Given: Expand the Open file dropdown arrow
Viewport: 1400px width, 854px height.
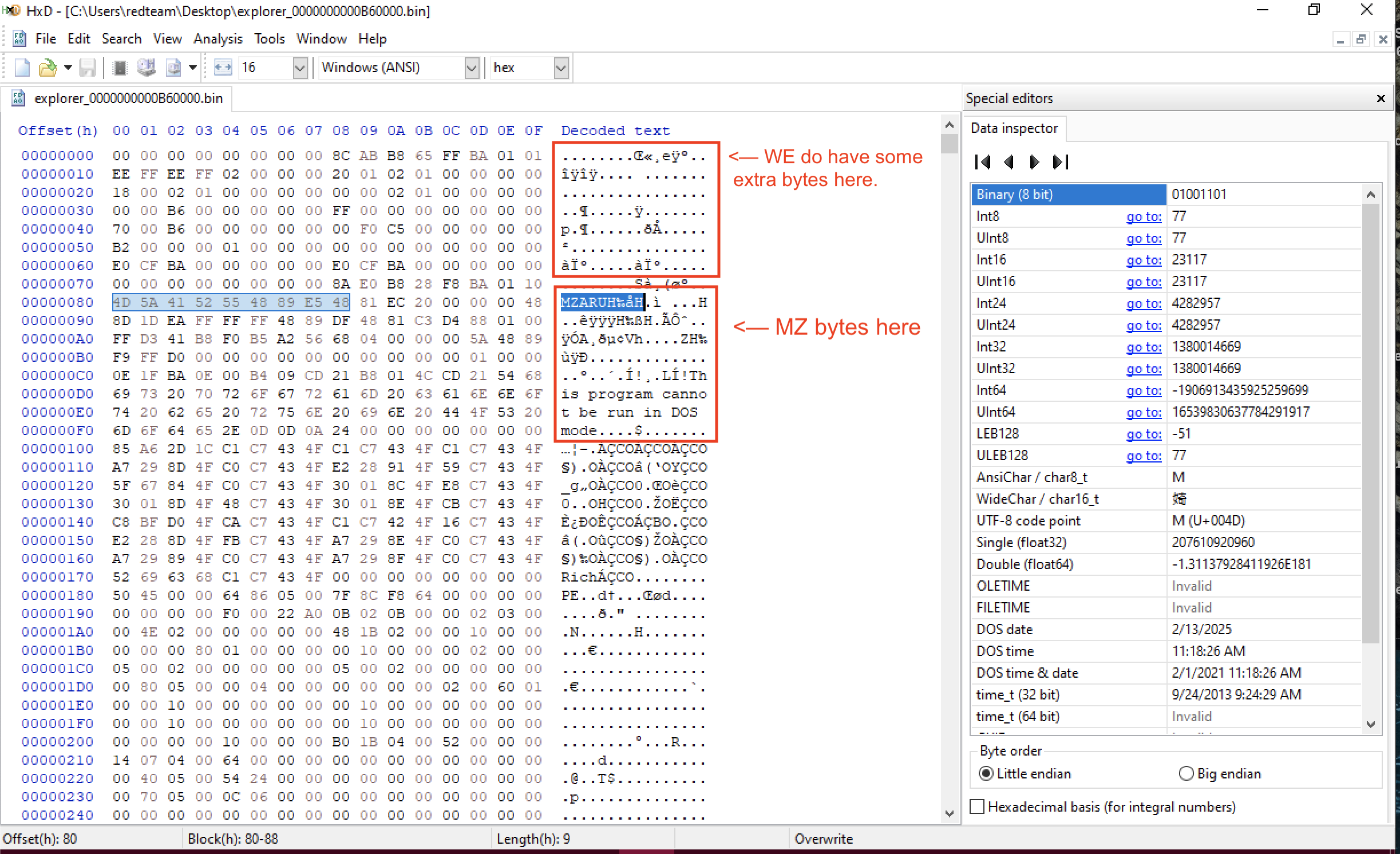Looking at the screenshot, I should (68, 68).
